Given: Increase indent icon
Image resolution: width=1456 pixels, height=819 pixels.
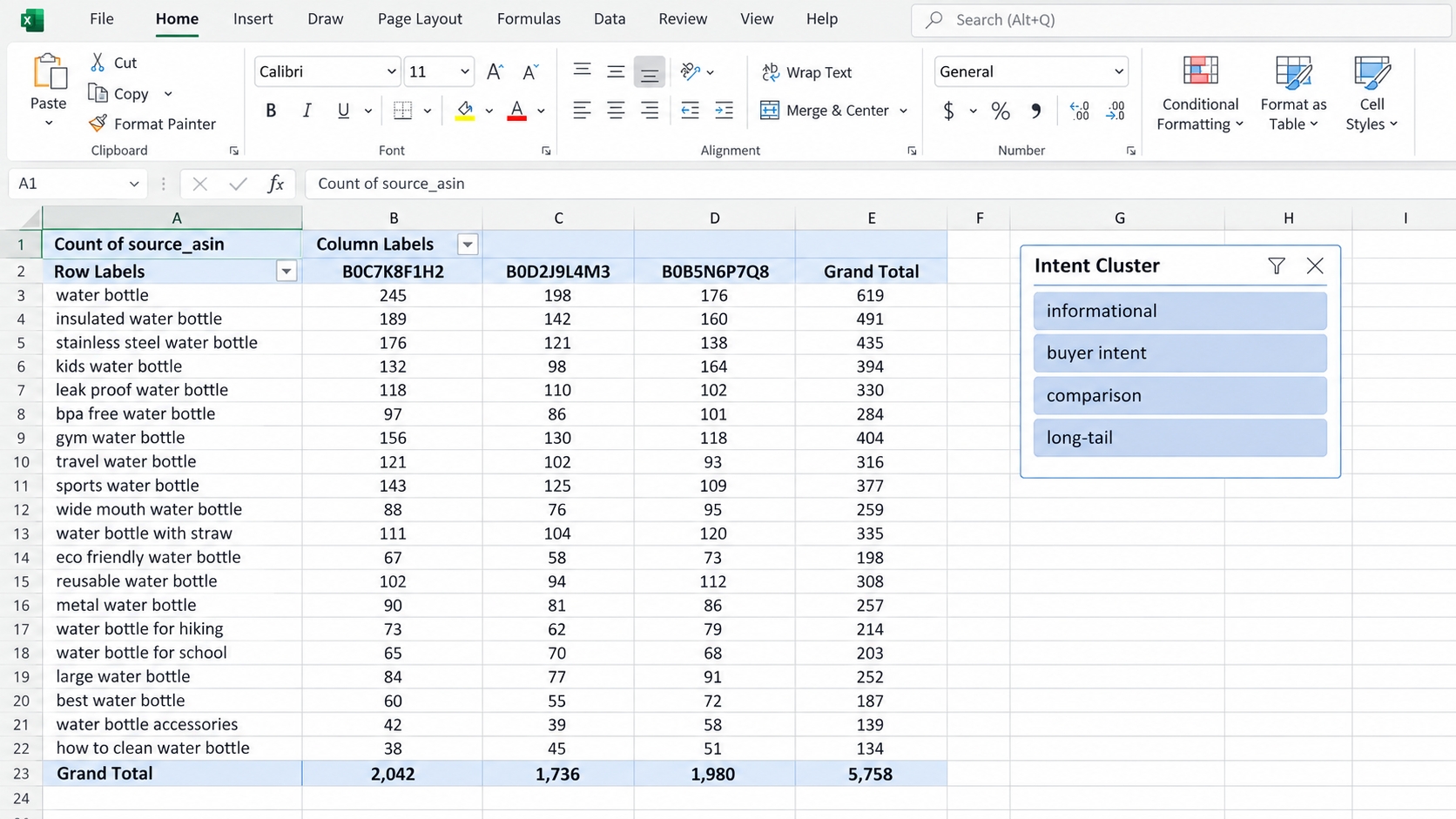Looking at the screenshot, I should (724, 111).
